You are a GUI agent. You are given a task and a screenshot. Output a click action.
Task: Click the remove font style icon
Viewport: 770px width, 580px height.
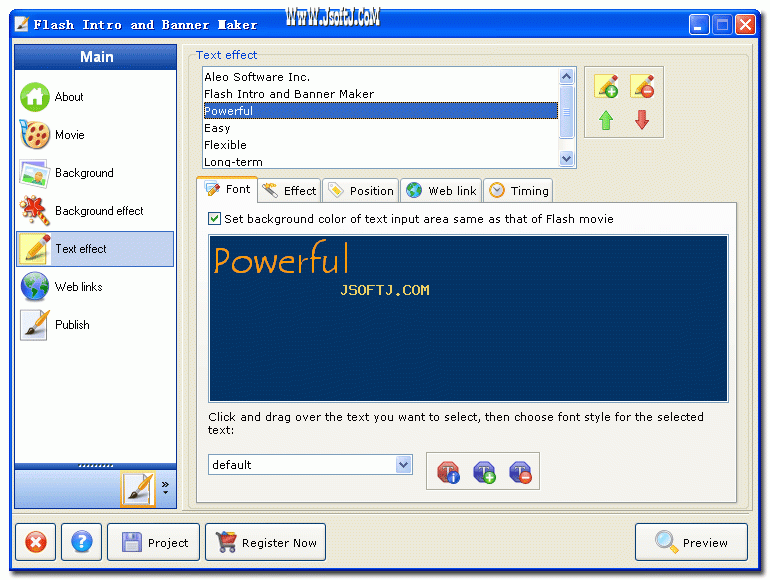(521, 472)
